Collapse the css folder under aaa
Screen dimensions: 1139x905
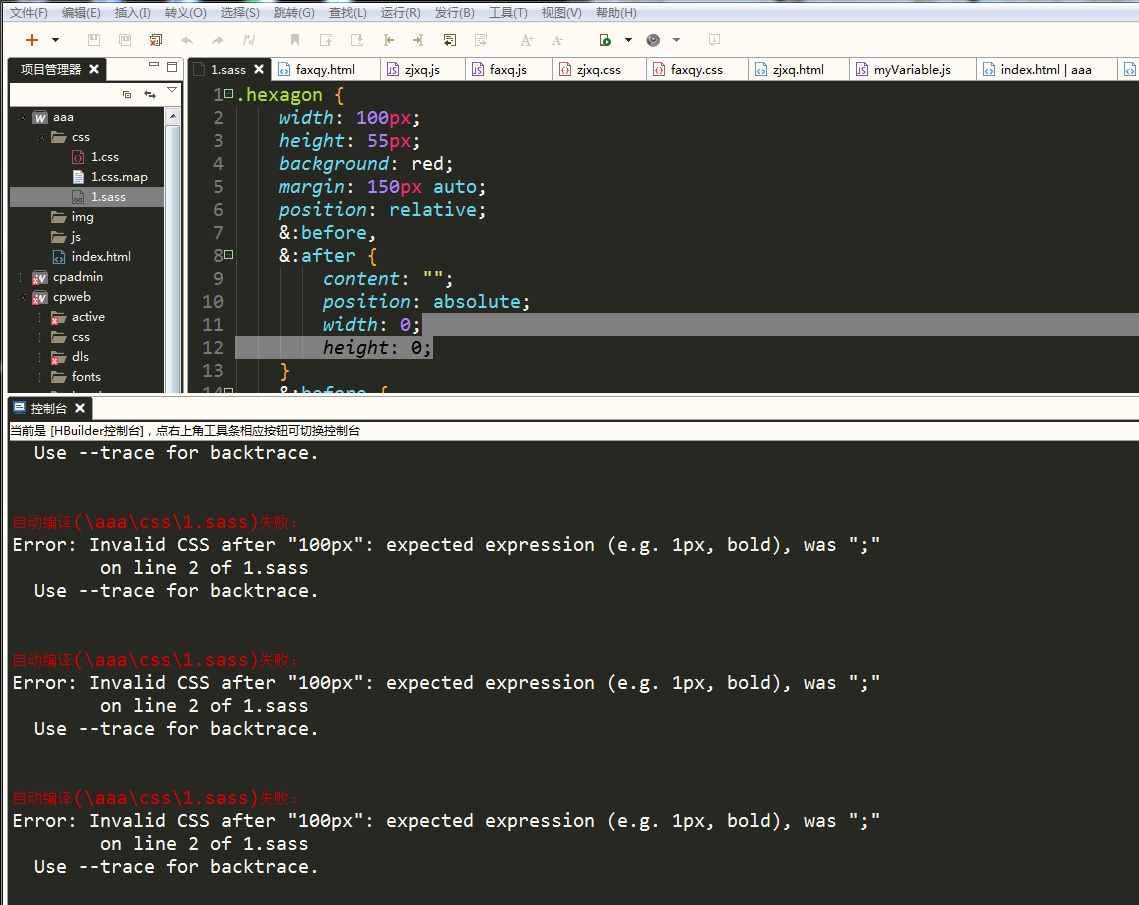coord(41,137)
